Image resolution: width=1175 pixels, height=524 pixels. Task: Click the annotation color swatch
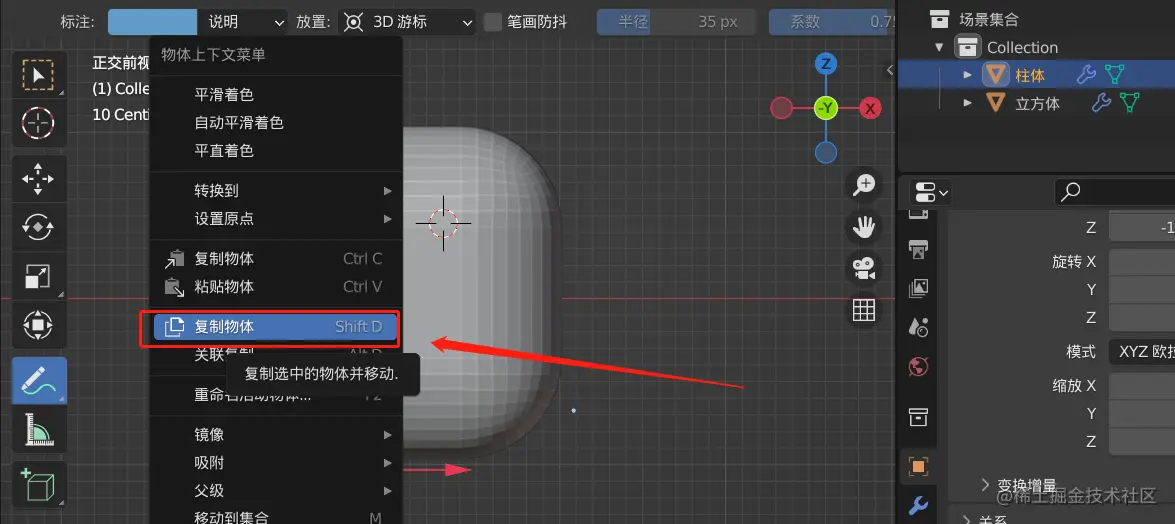[153, 22]
